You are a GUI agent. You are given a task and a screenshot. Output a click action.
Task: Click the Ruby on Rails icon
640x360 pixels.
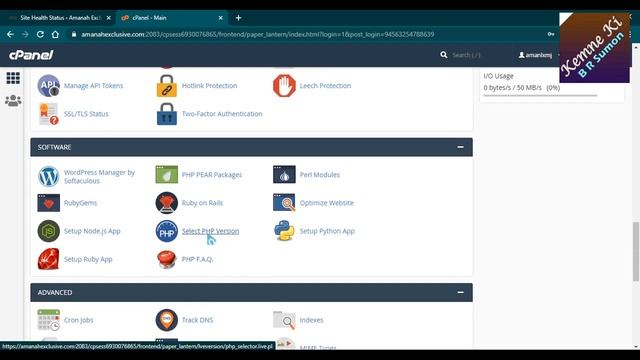(167, 203)
